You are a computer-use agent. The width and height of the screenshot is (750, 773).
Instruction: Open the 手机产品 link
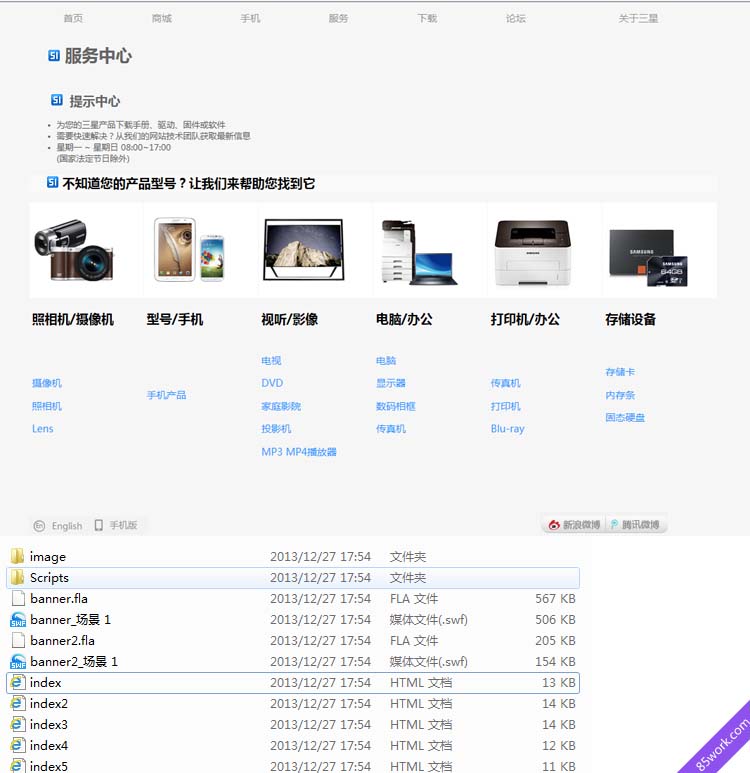click(167, 395)
